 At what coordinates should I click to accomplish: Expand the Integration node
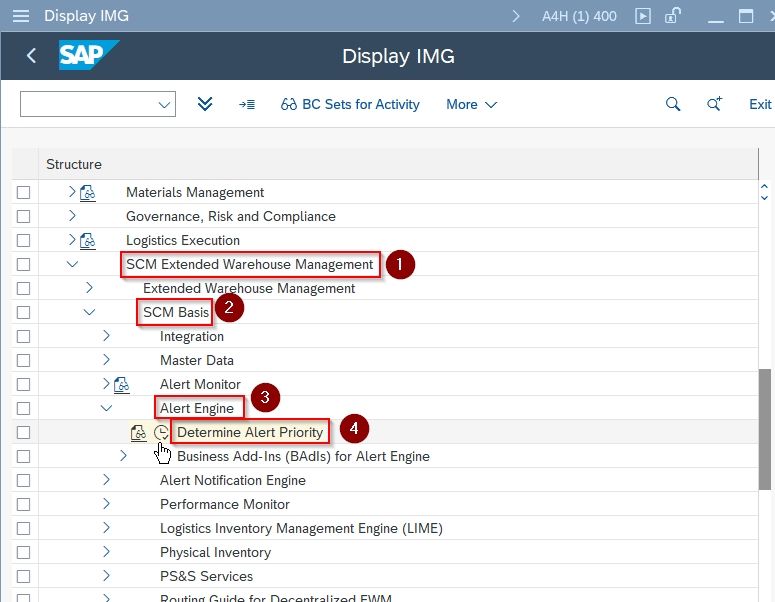point(106,336)
